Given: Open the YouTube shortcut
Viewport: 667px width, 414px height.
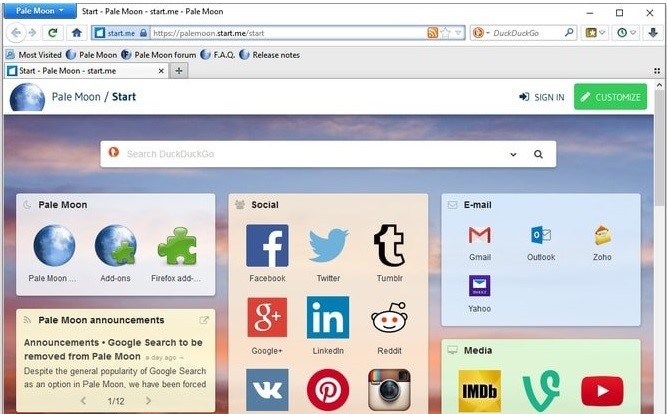Looking at the screenshot, I should [602, 391].
